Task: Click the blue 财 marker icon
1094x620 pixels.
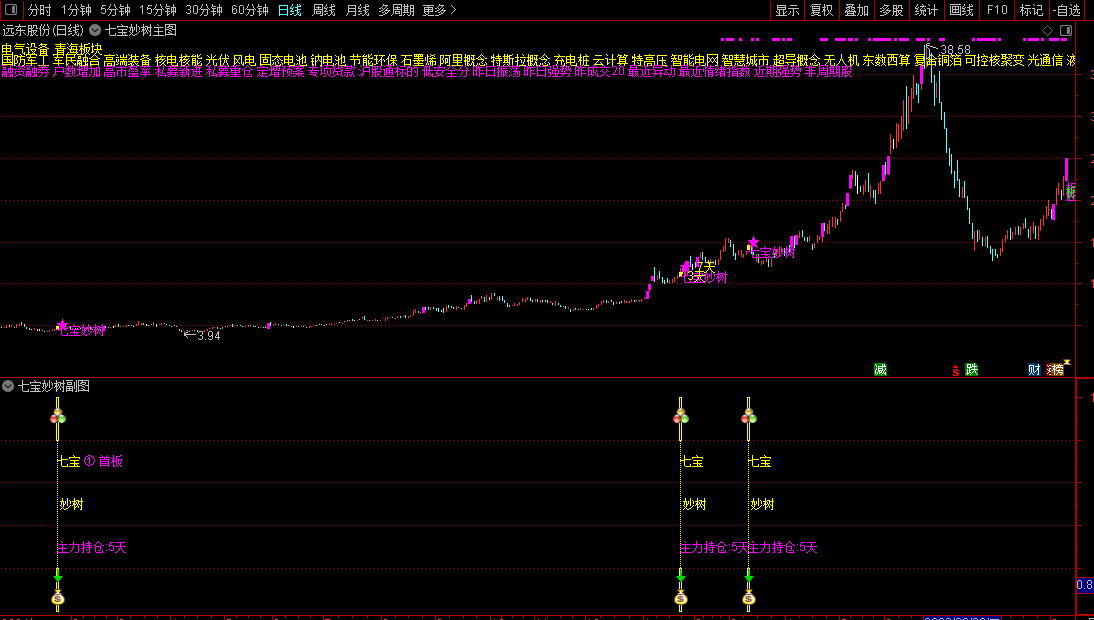Action: point(1034,370)
